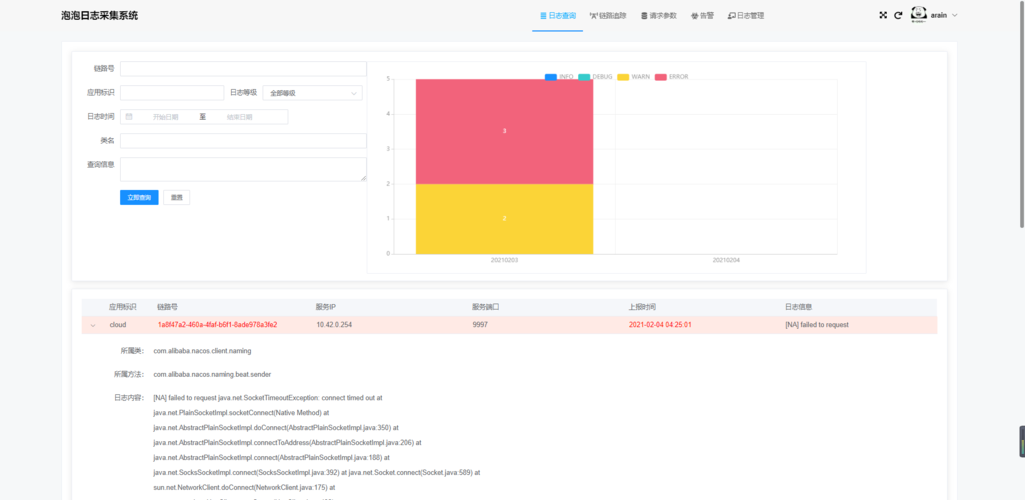Screen dimensions: 1025x500
Task: Switch to the 链路追踪 tab
Action: pos(608,16)
